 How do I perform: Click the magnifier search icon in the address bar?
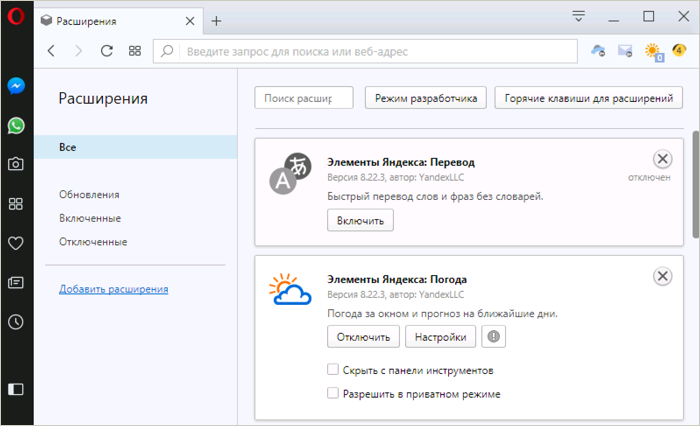(167, 51)
